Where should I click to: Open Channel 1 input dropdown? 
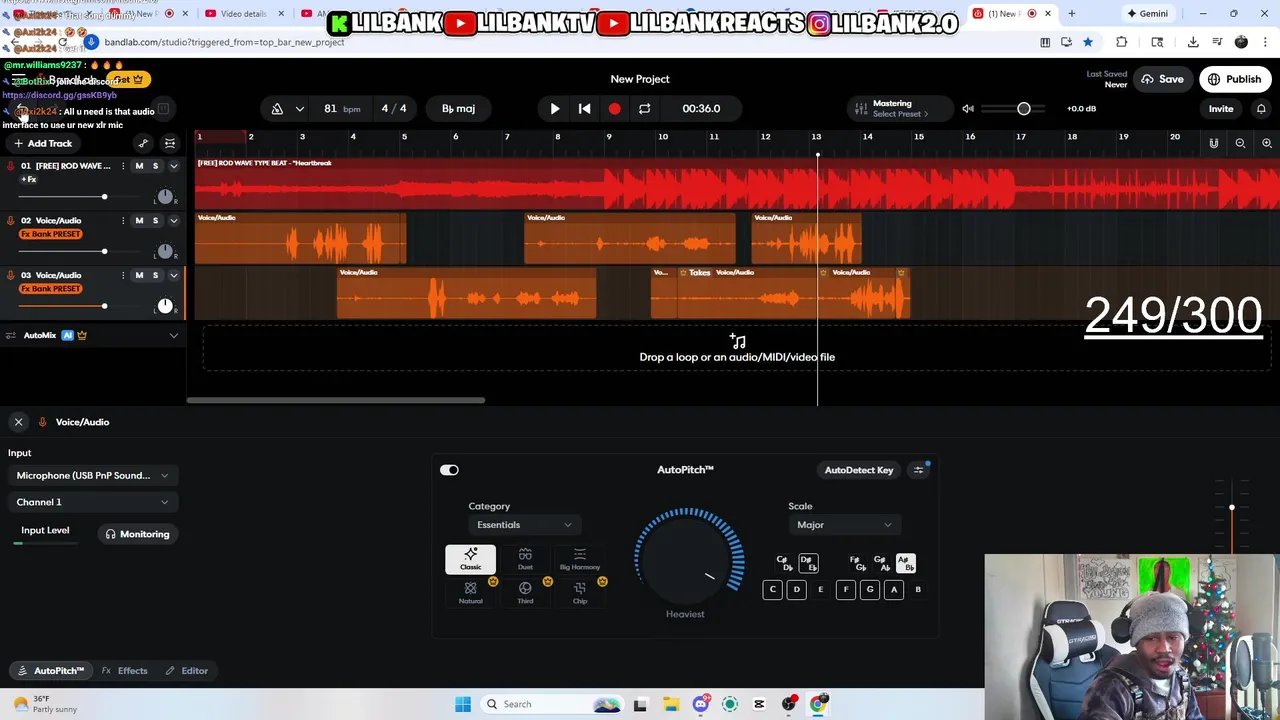pos(92,502)
